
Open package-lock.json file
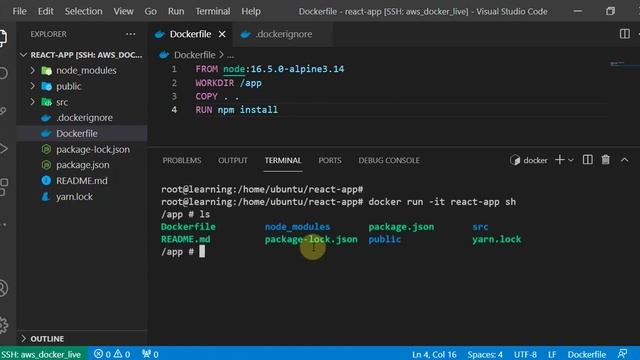(x=82, y=149)
